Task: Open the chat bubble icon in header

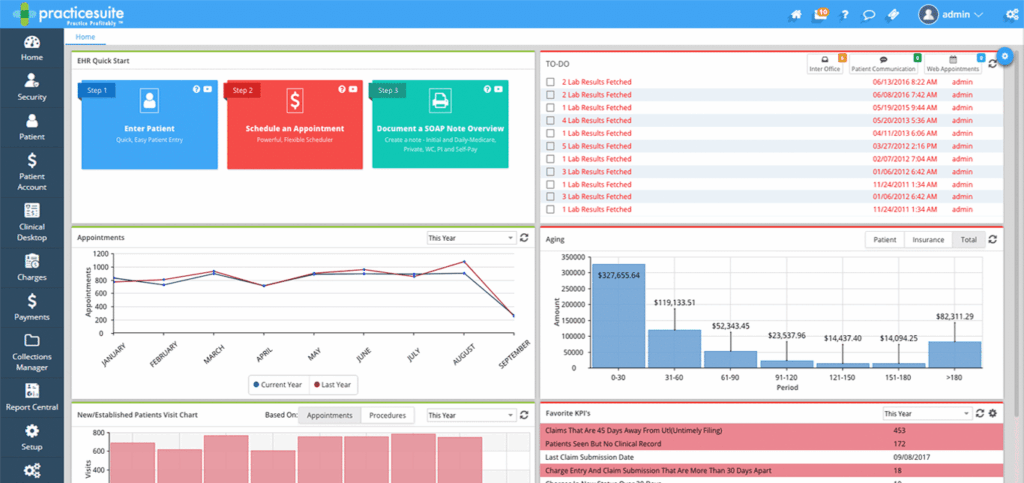Action: click(x=870, y=15)
